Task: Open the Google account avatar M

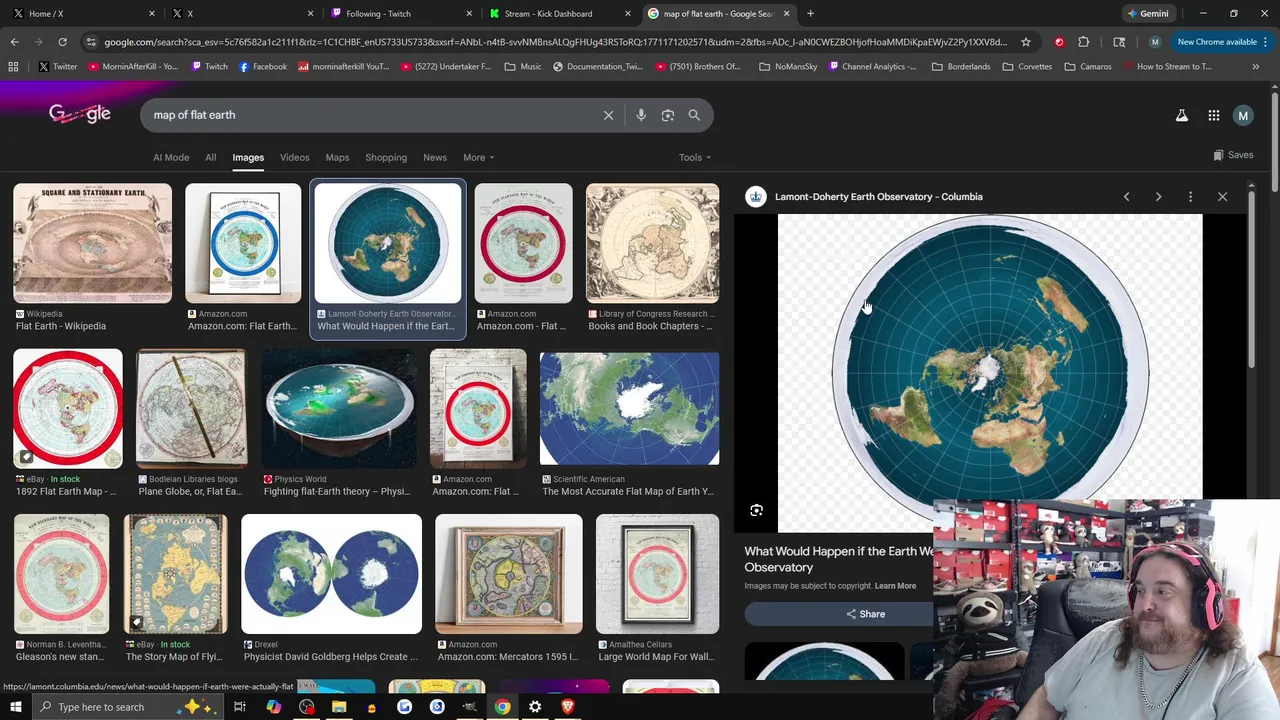Action: tap(1243, 115)
